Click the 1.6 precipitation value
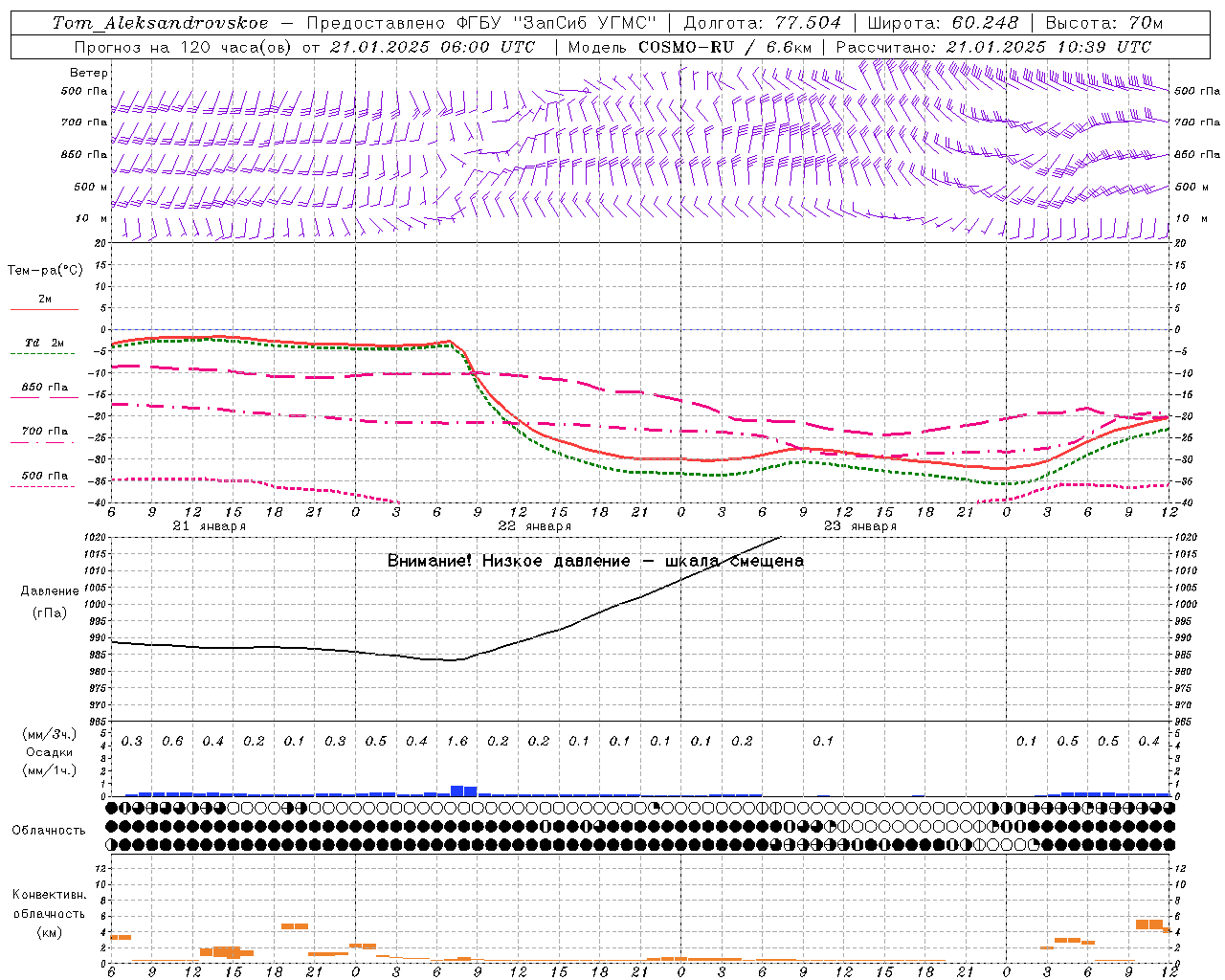This screenshot has height=980, width=1225. click(x=457, y=741)
